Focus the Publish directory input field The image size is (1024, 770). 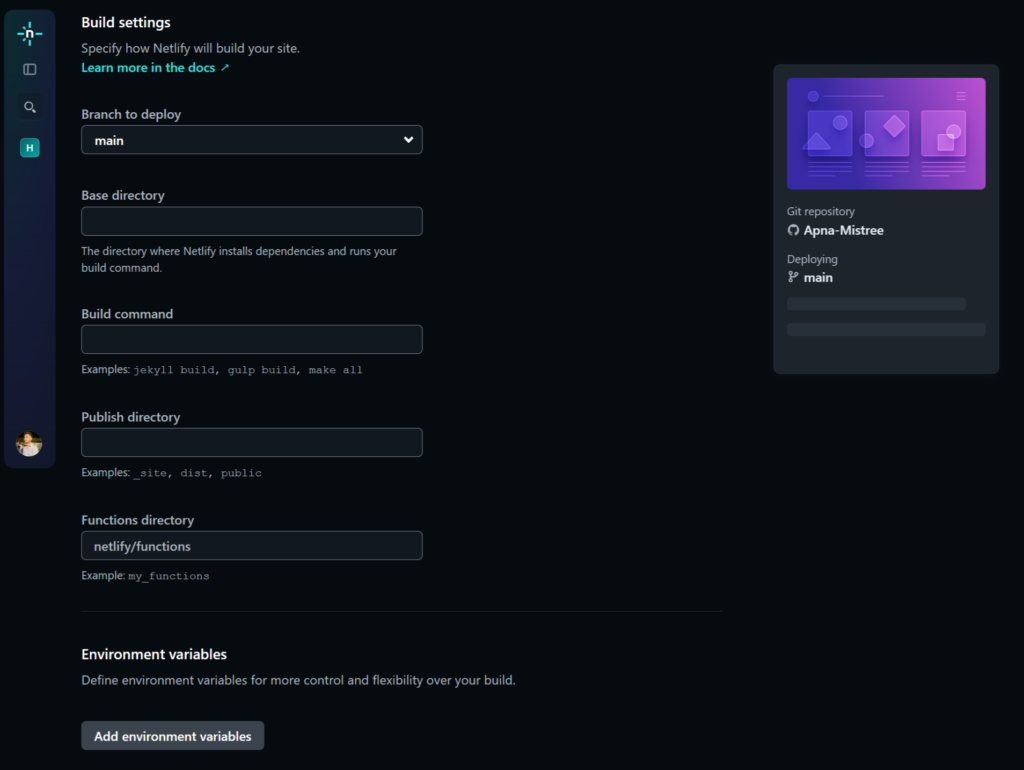point(251,443)
